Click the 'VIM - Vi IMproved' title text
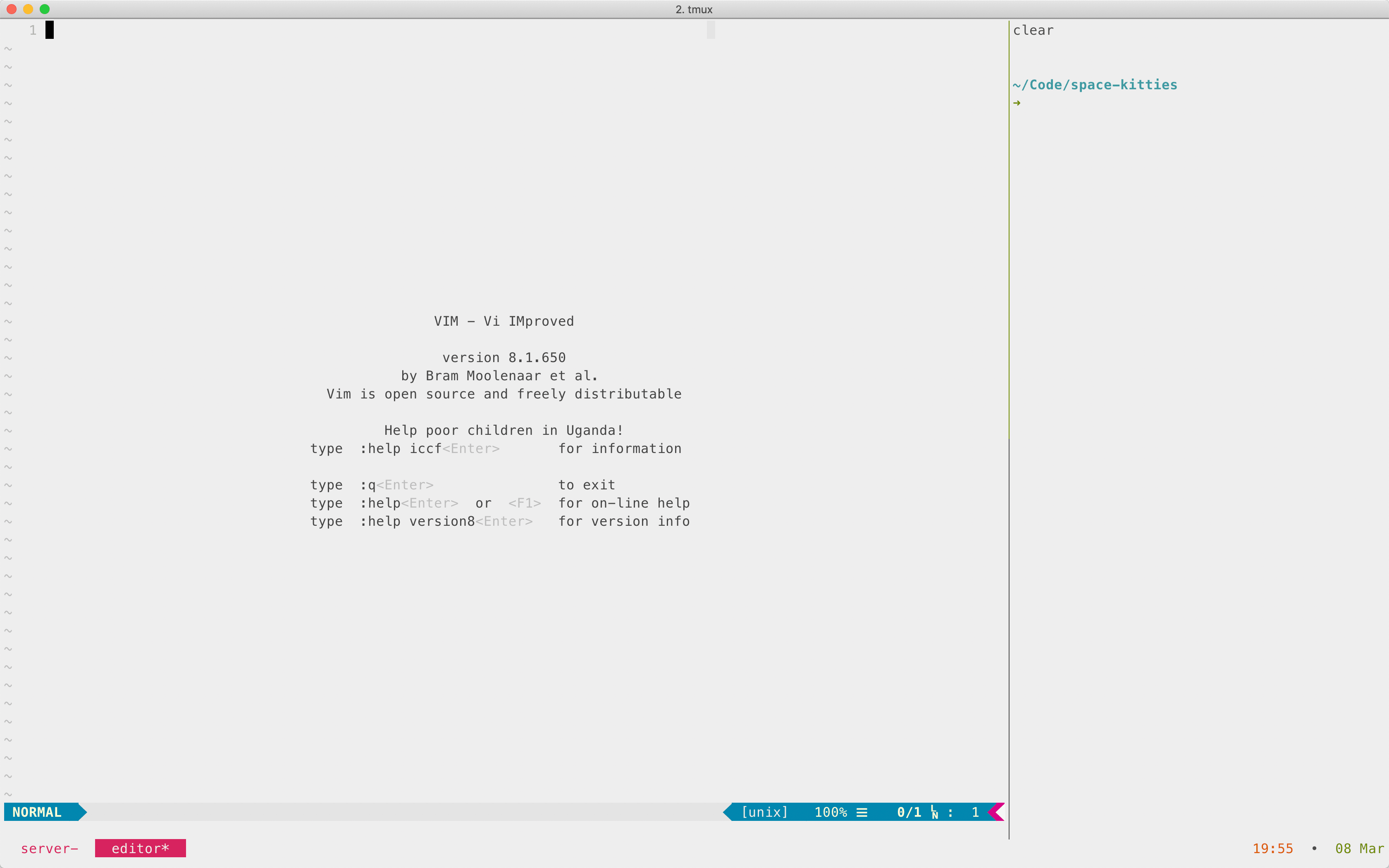This screenshot has width=1389, height=868. point(504,322)
